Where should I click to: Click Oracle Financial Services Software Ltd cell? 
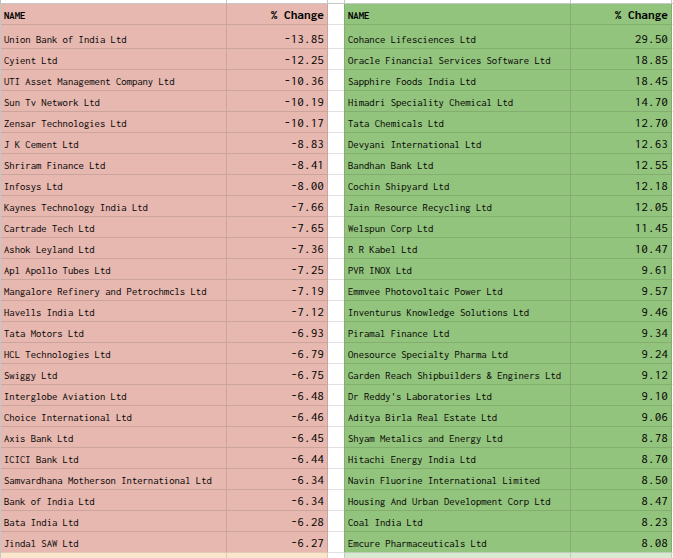457,61
